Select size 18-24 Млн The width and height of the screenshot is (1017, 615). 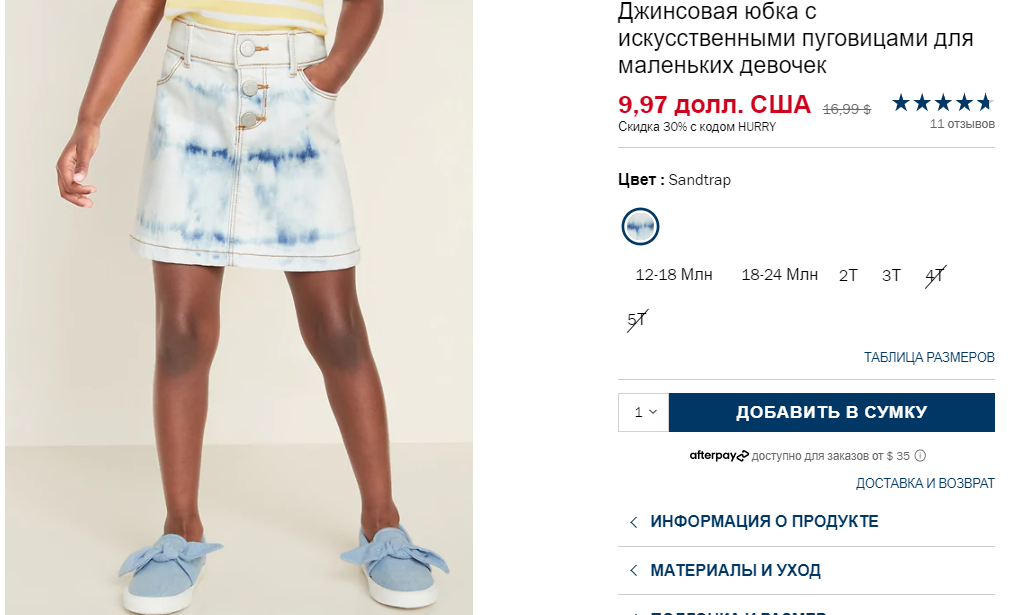coord(780,275)
